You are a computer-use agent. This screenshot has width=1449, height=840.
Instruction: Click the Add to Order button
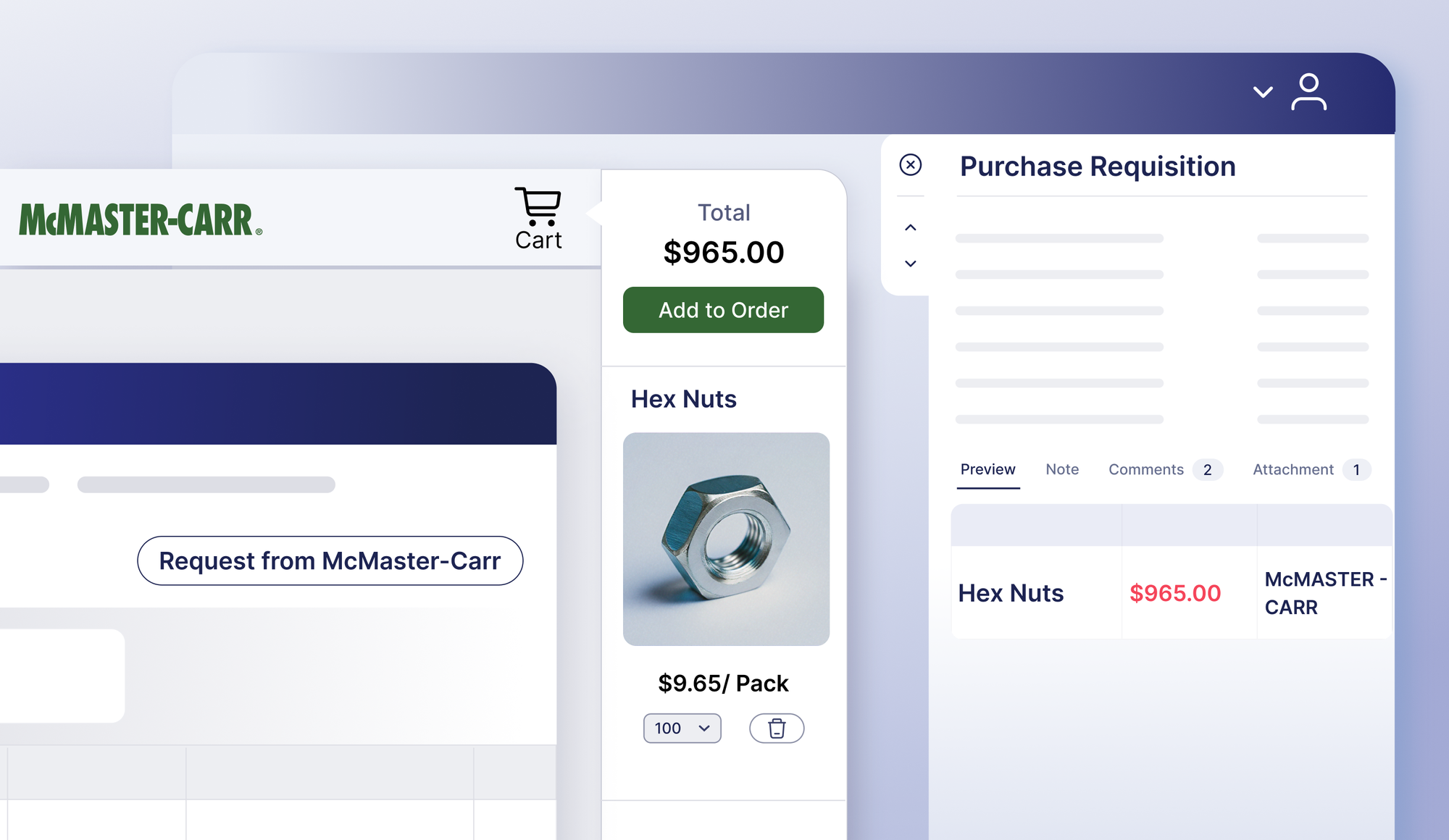pyautogui.click(x=722, y=310)
